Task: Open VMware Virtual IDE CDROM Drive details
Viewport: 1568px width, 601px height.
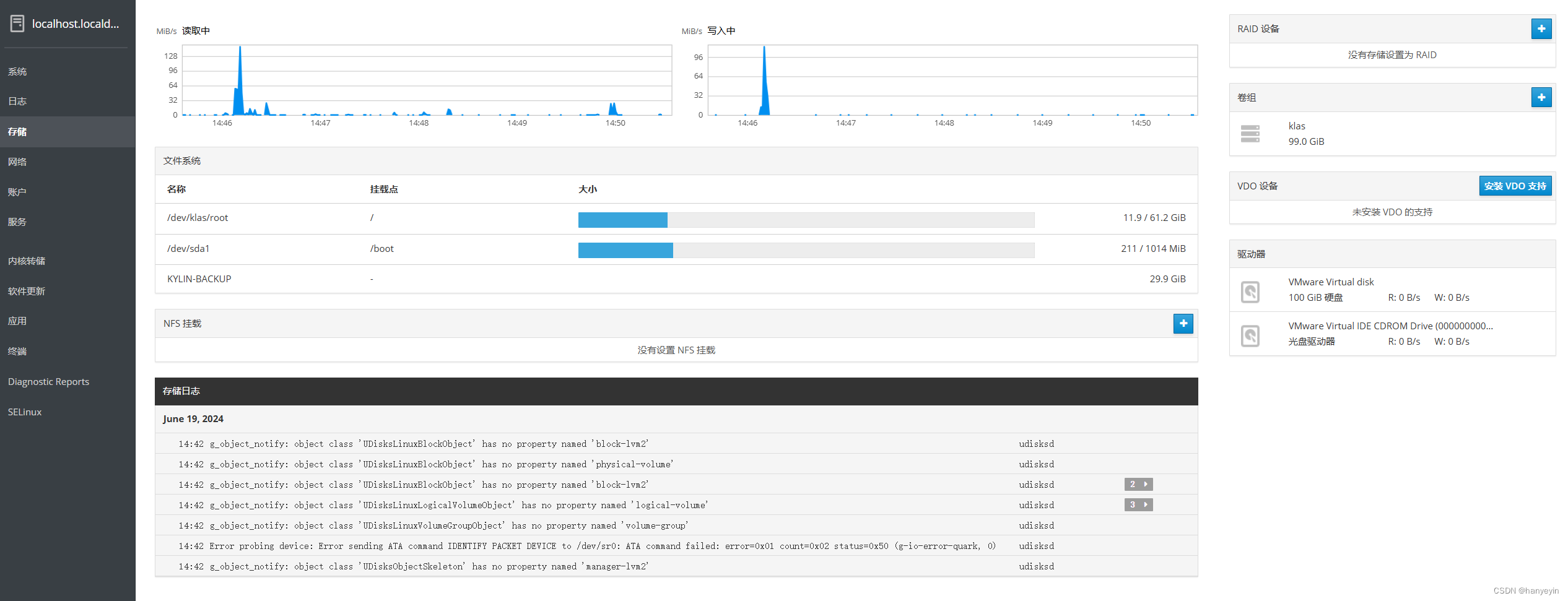Action: [x=1392, y=334]
